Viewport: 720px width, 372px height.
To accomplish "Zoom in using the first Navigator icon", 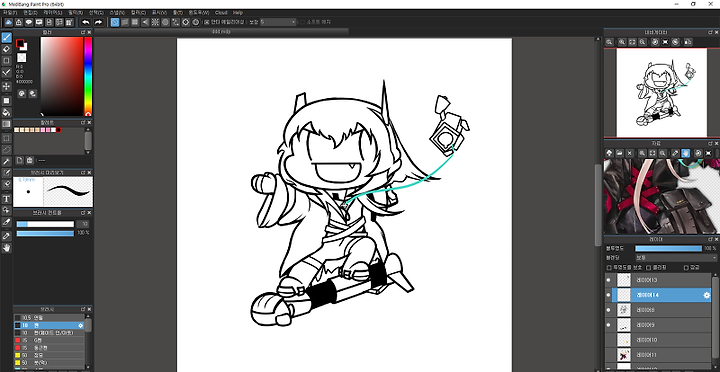I will tap(609, 42).
